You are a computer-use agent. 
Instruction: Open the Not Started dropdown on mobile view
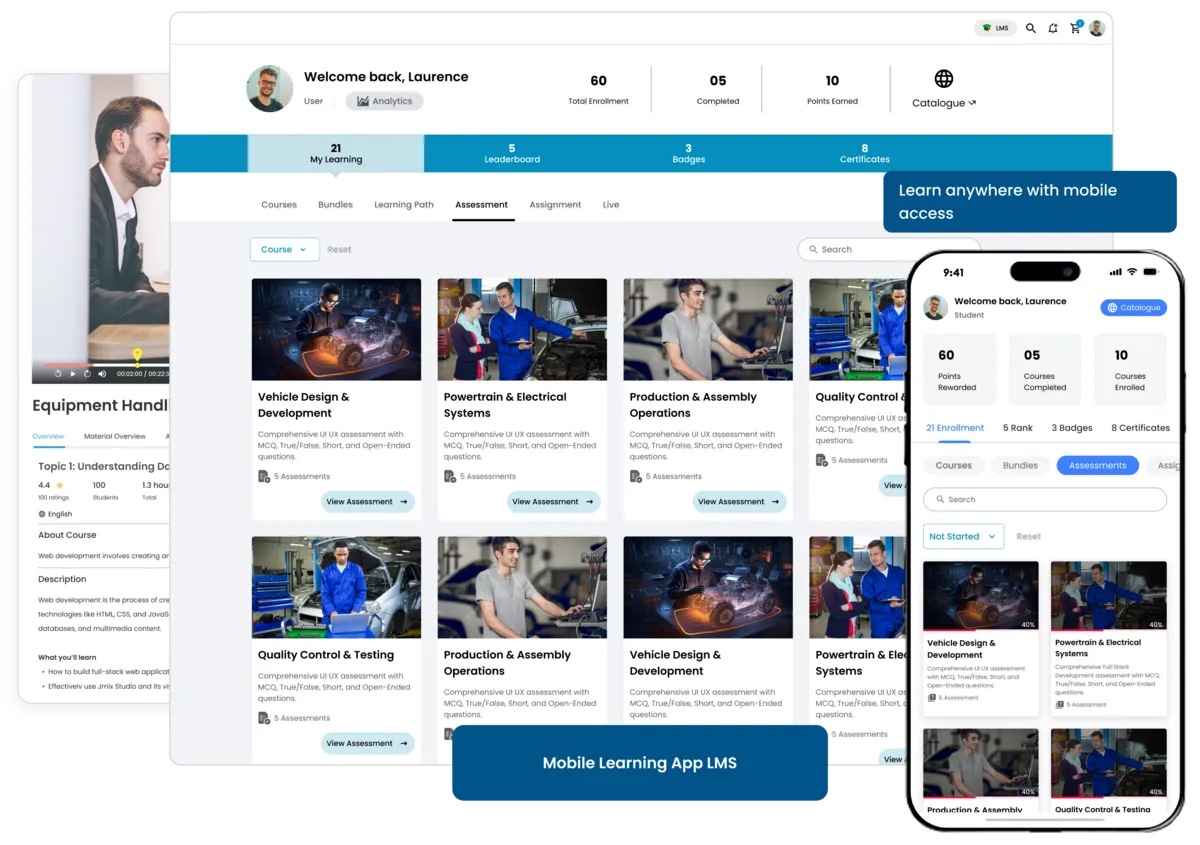coord(961,536)
